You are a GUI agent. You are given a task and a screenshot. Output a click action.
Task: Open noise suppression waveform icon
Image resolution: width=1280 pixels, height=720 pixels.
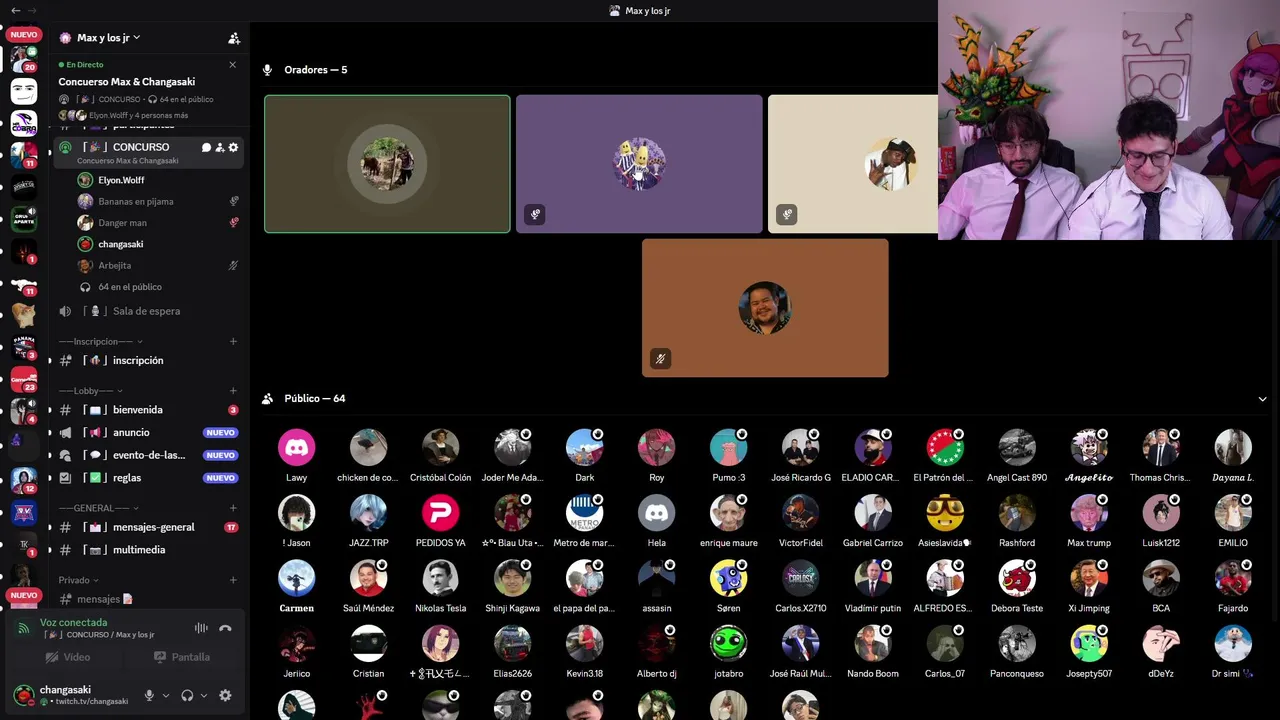coord(201,628)
